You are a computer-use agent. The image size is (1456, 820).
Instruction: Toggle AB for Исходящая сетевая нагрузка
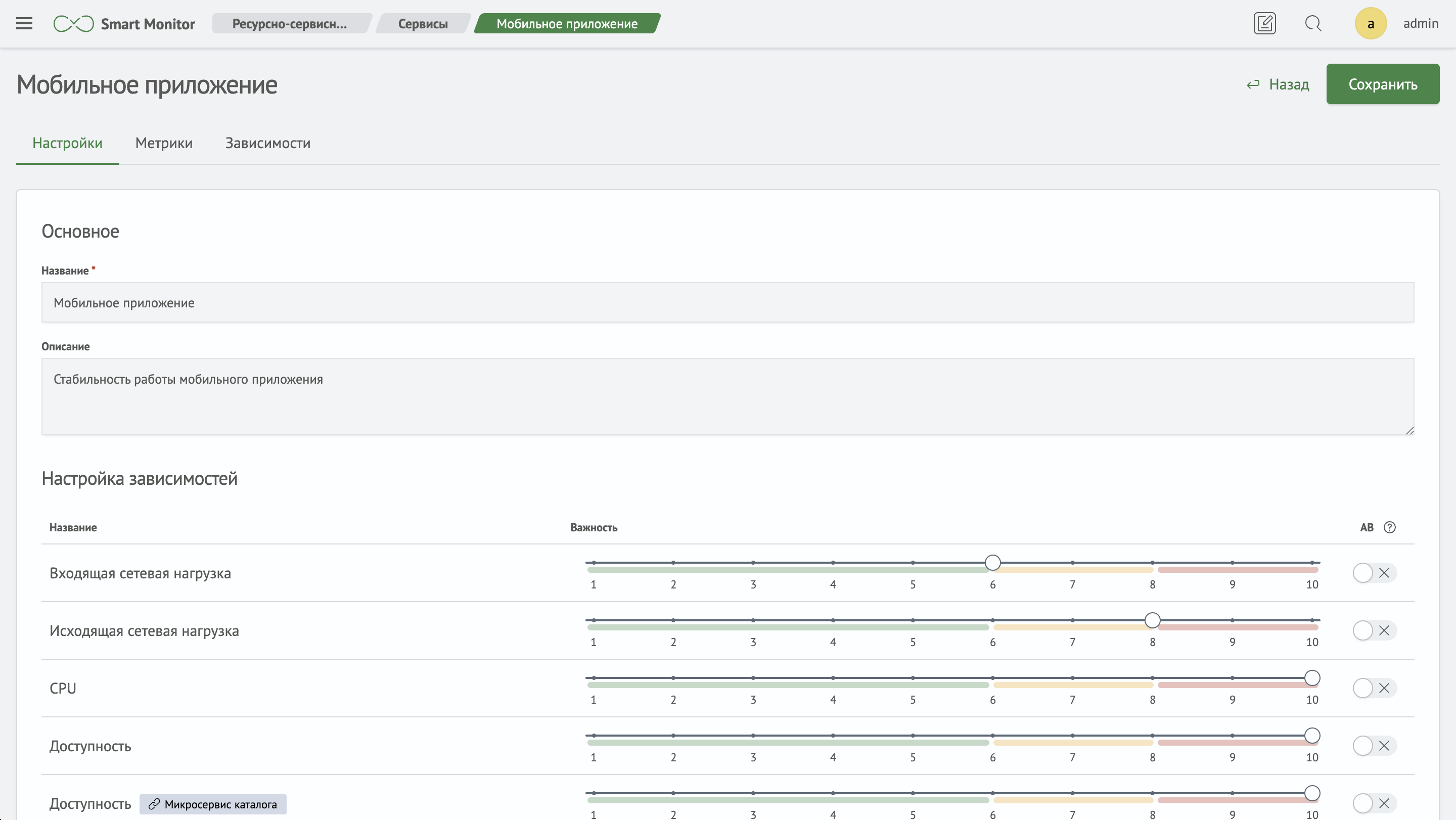pyautogui.click(x=1374, y=630)
